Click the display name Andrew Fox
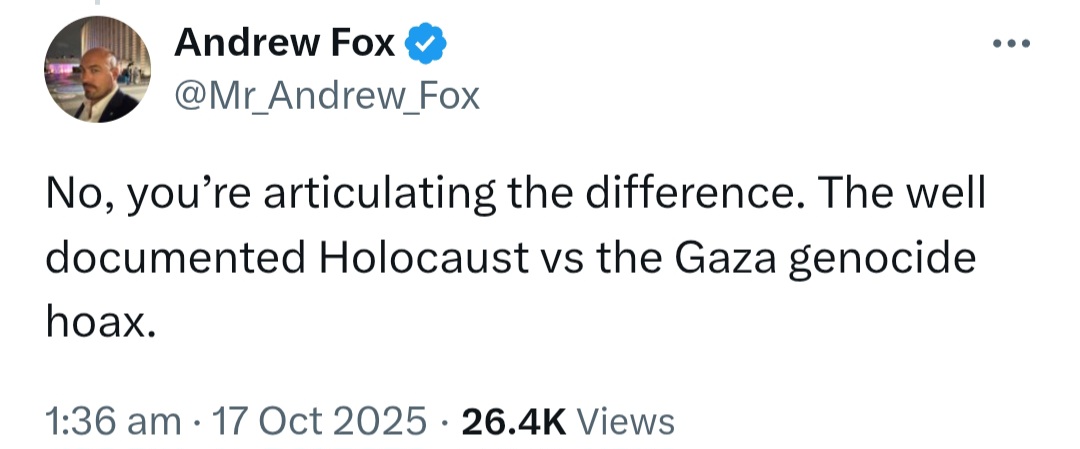The width and height of the screenshot is (1080, 449). point(284,43)
